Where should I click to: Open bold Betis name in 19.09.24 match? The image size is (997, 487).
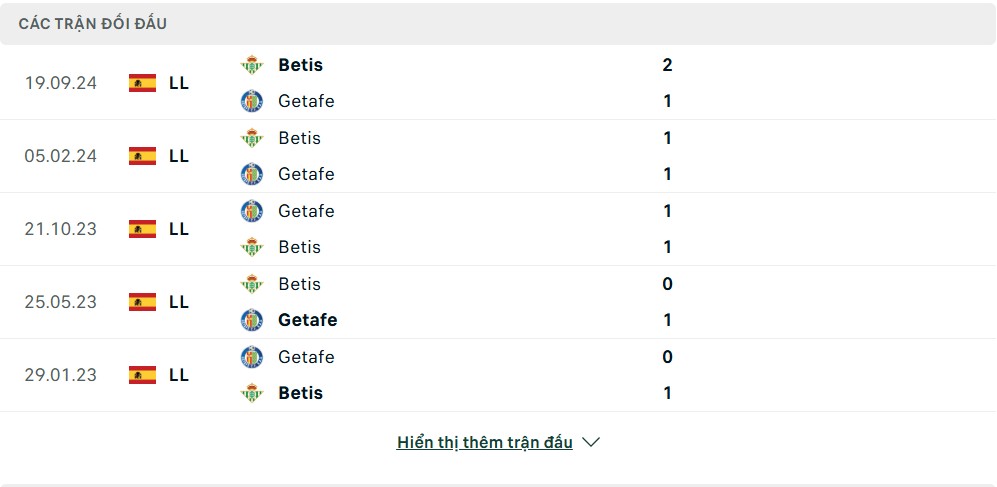301,65
